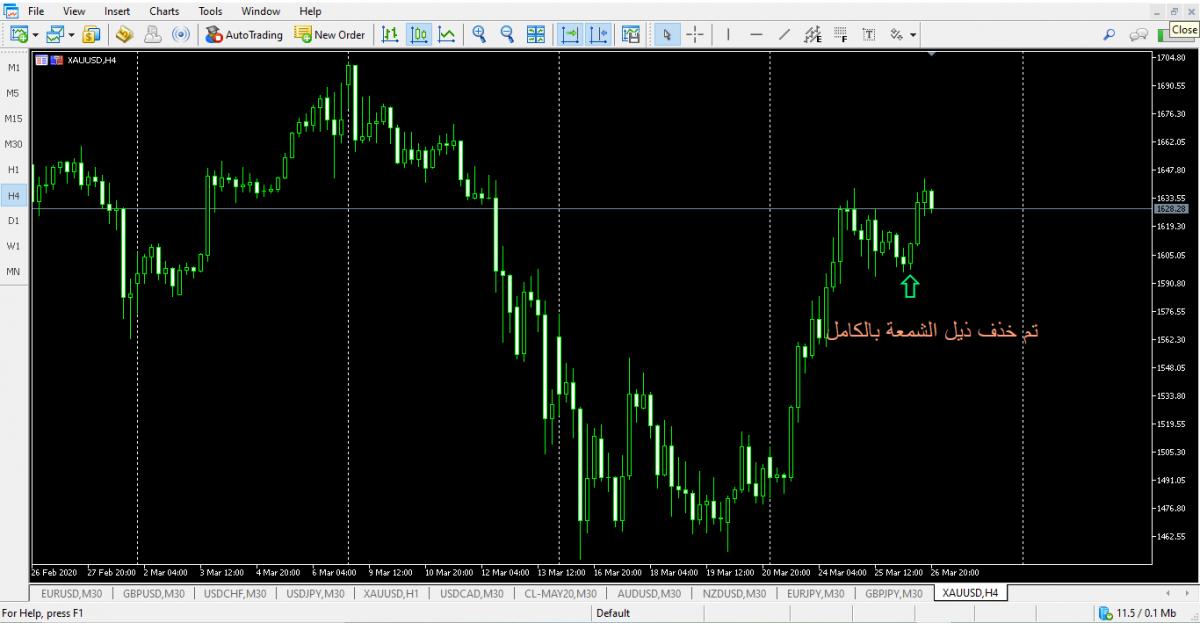Expand the new chart dropdown arrow

click(36, 34)
